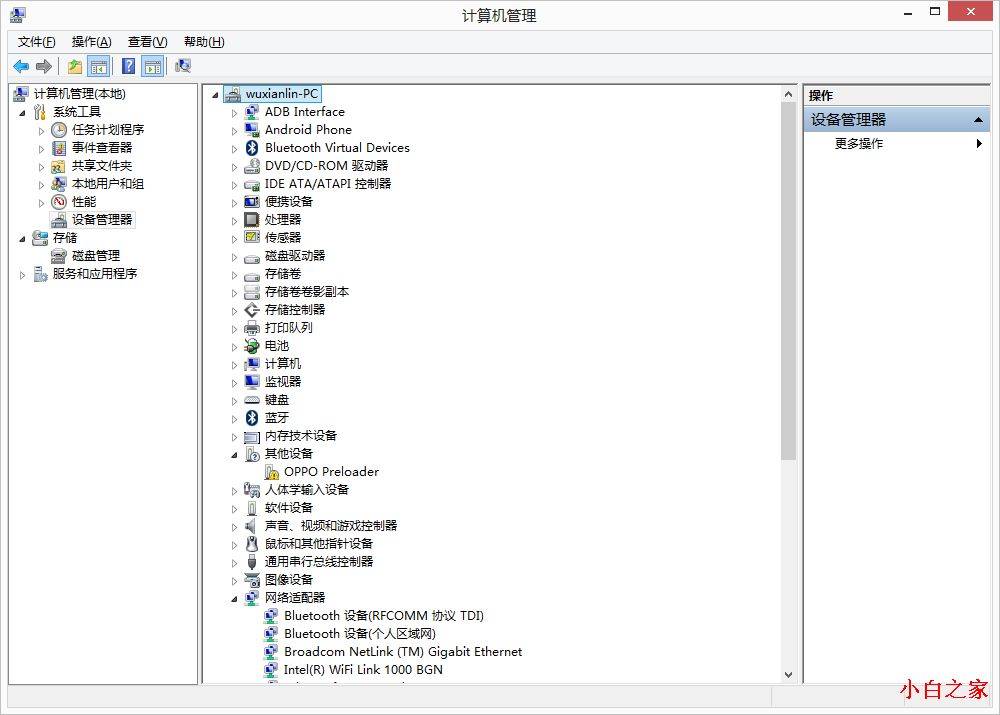The width and height of the screenshot is (1000, 715).
Task: Click the OPPO Preloader warning icon
Action: pos(272,472)
